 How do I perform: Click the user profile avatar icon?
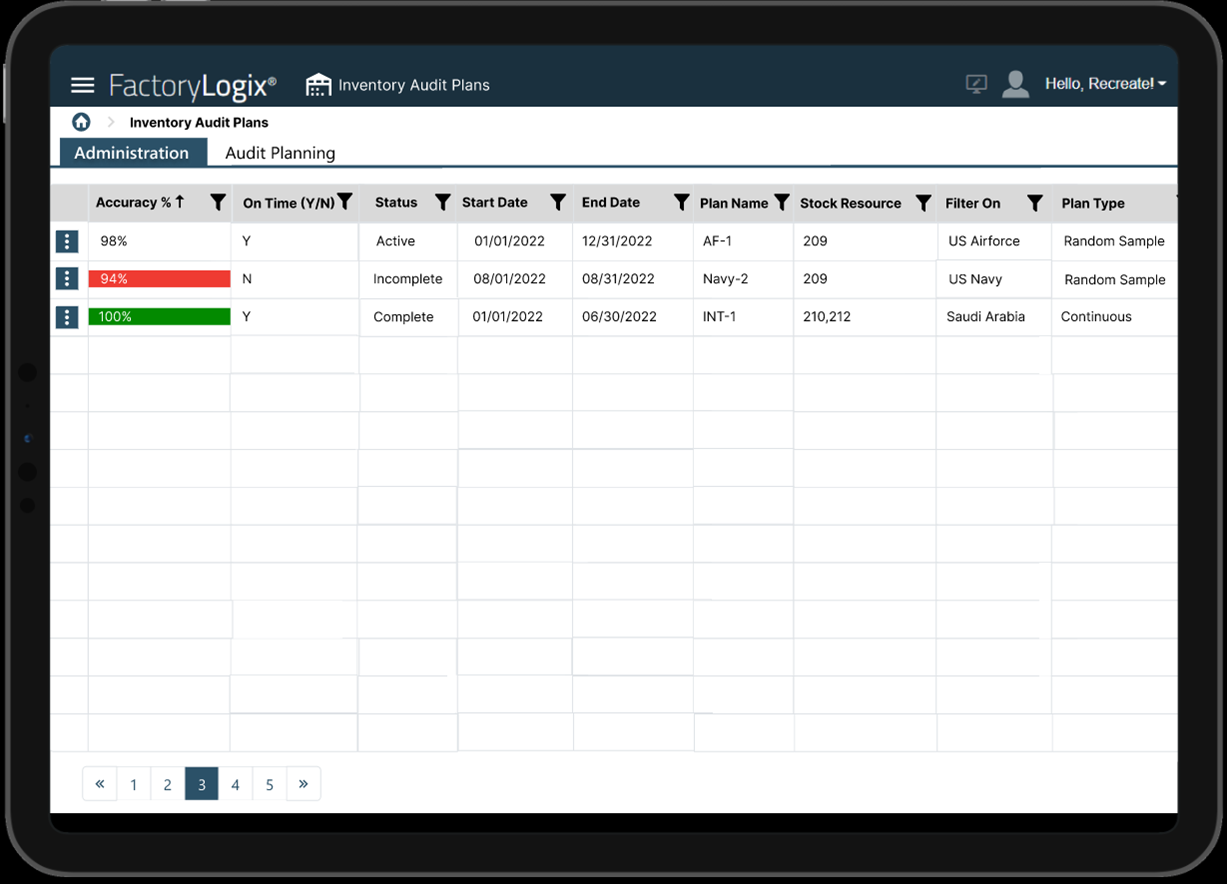click(x=1016, y=84)
